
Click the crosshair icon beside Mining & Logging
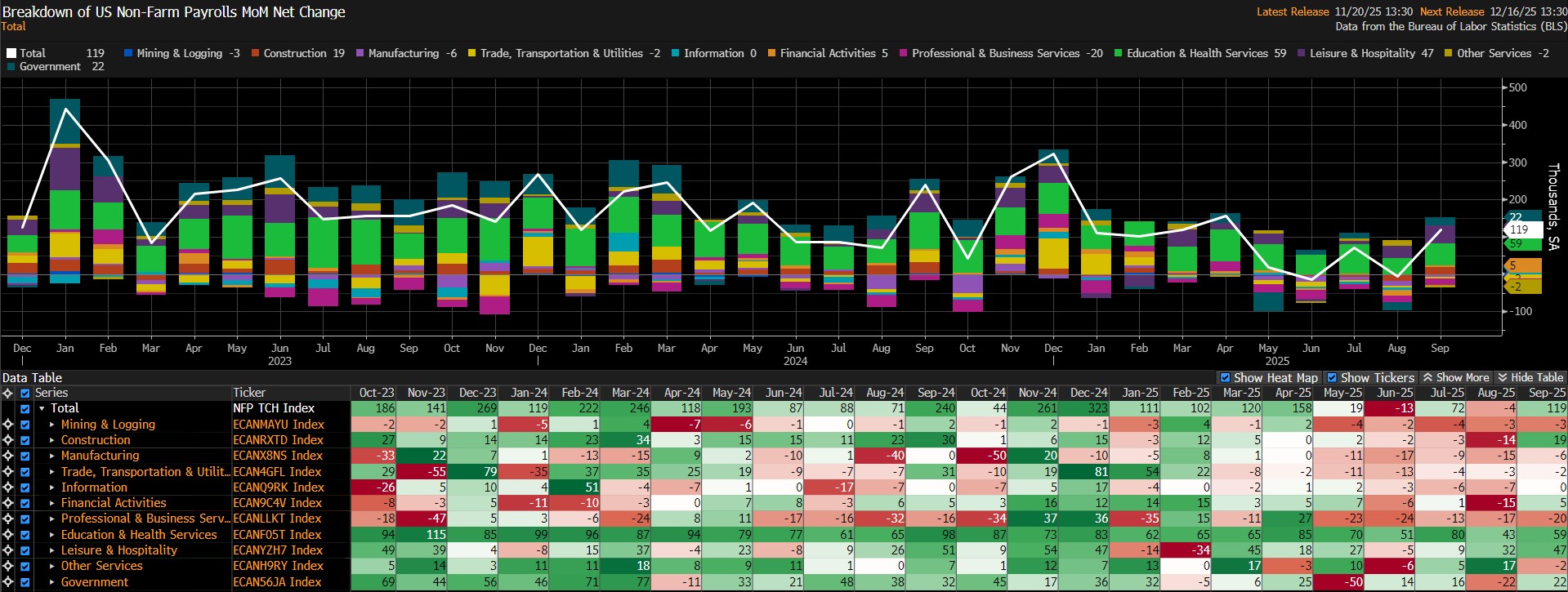click(x=8, y=425)
